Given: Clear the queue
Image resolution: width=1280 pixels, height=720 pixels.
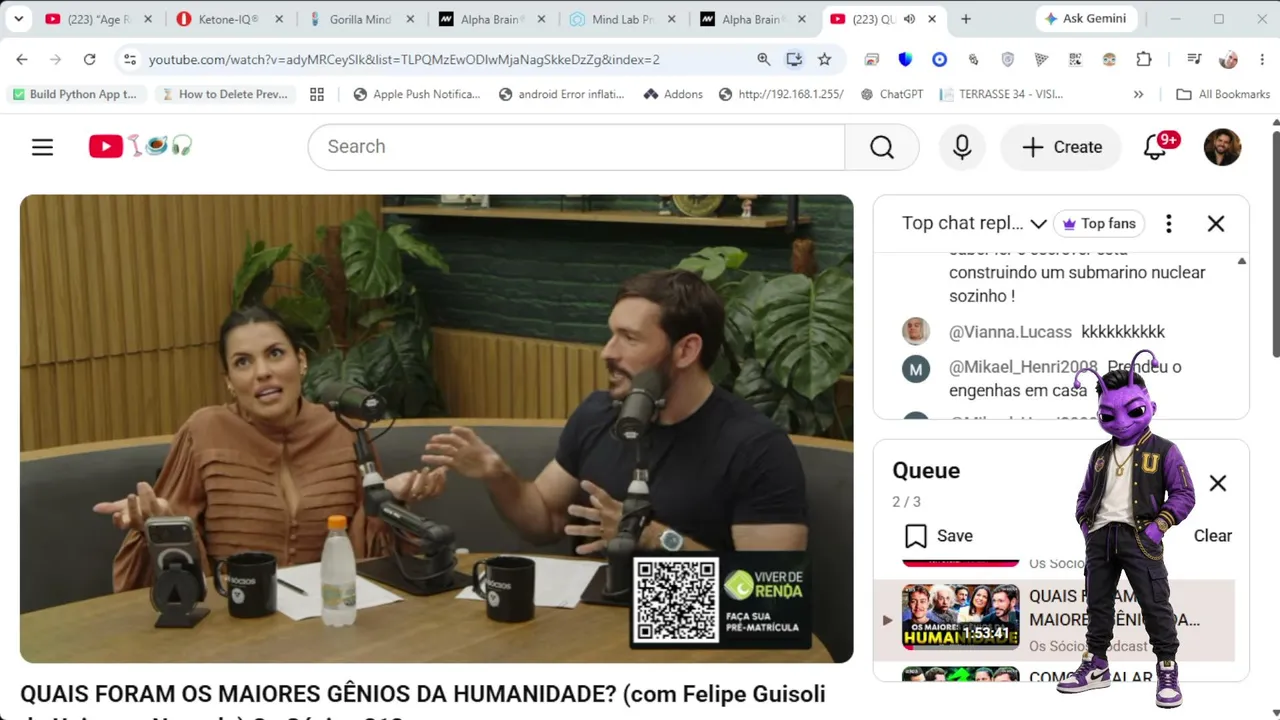Looking at the screenshot, I should pyautogui.click(x=1212, y=536).
